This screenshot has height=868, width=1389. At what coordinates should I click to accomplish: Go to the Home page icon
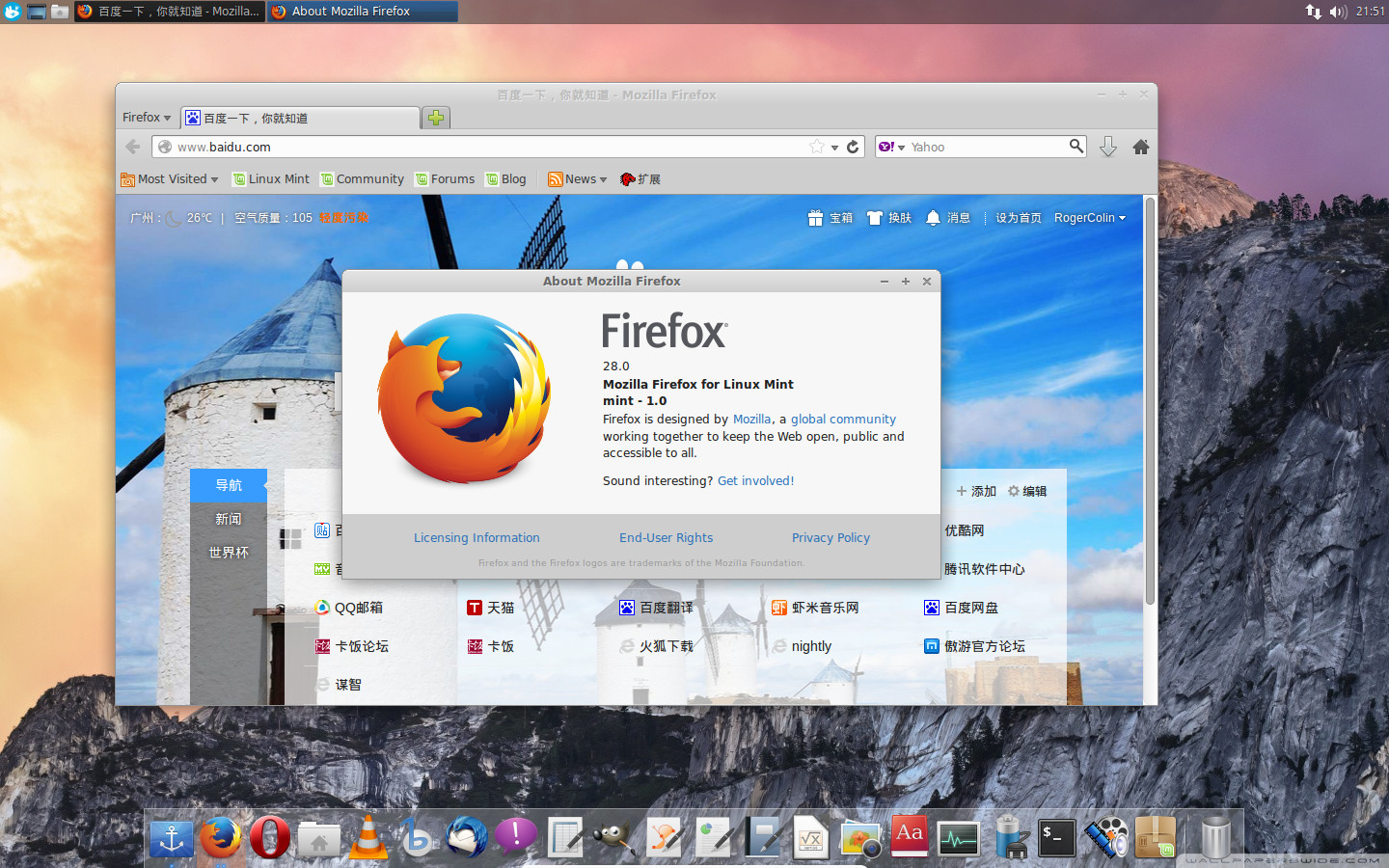(1141, 147)
